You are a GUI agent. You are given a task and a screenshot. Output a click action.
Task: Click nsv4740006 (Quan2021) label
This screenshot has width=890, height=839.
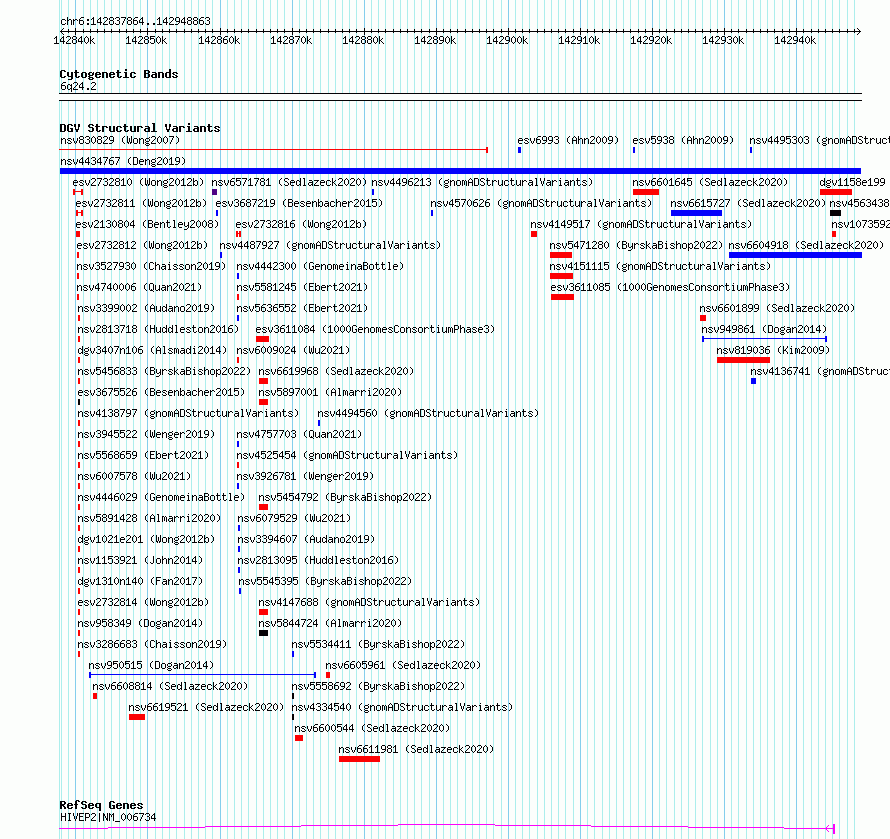point(139,287)
